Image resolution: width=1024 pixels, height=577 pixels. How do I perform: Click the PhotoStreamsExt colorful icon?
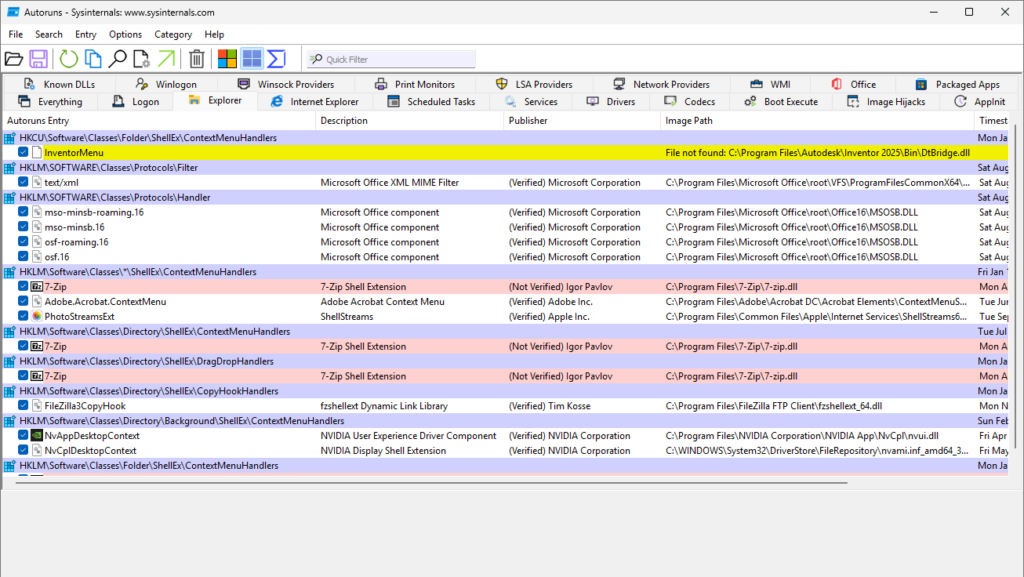coord(37,317)
